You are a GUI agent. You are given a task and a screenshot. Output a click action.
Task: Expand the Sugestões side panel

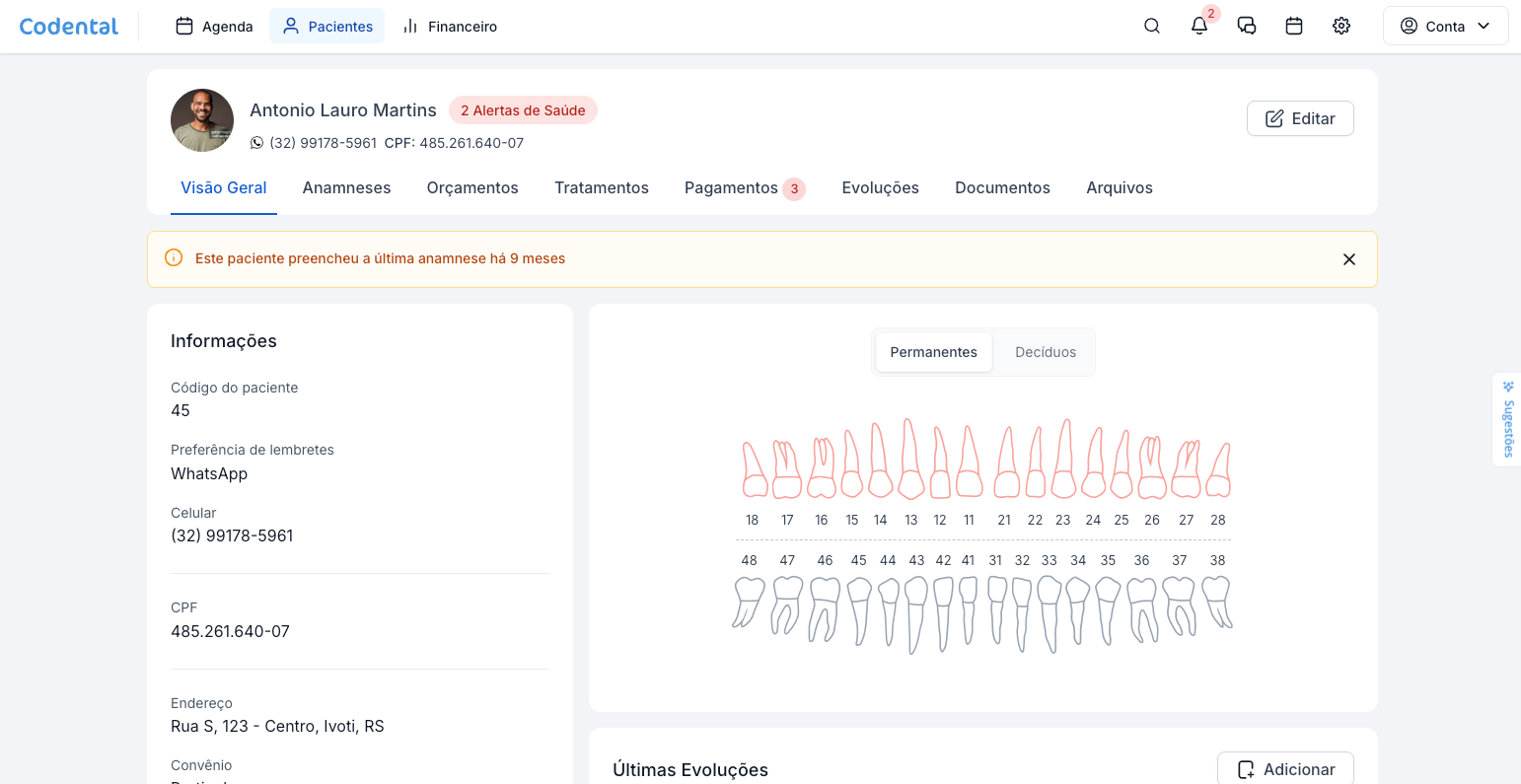pyautogui.click(x=1507, y=419)
